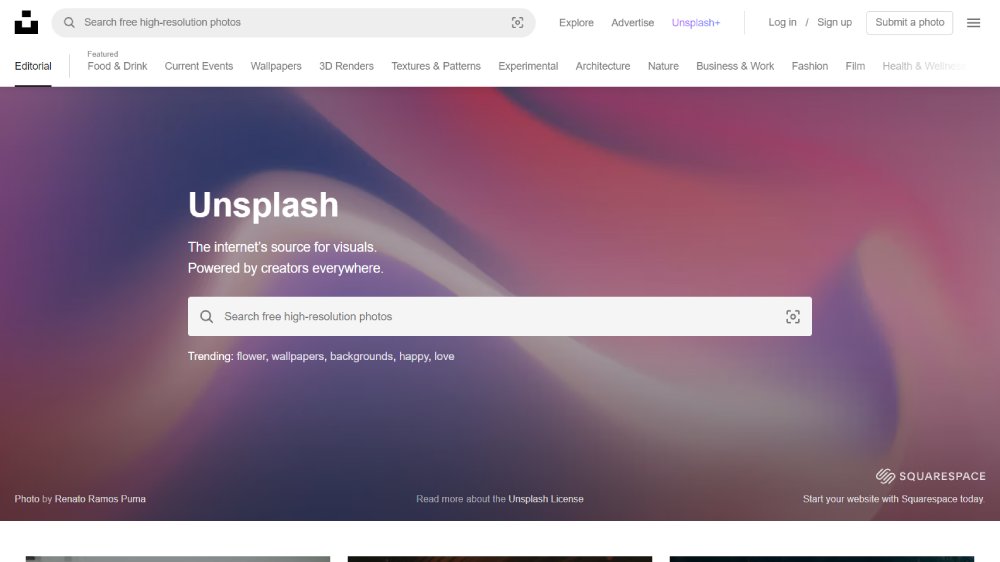
Task: Open visual search in hero search box
Action: 793,316
